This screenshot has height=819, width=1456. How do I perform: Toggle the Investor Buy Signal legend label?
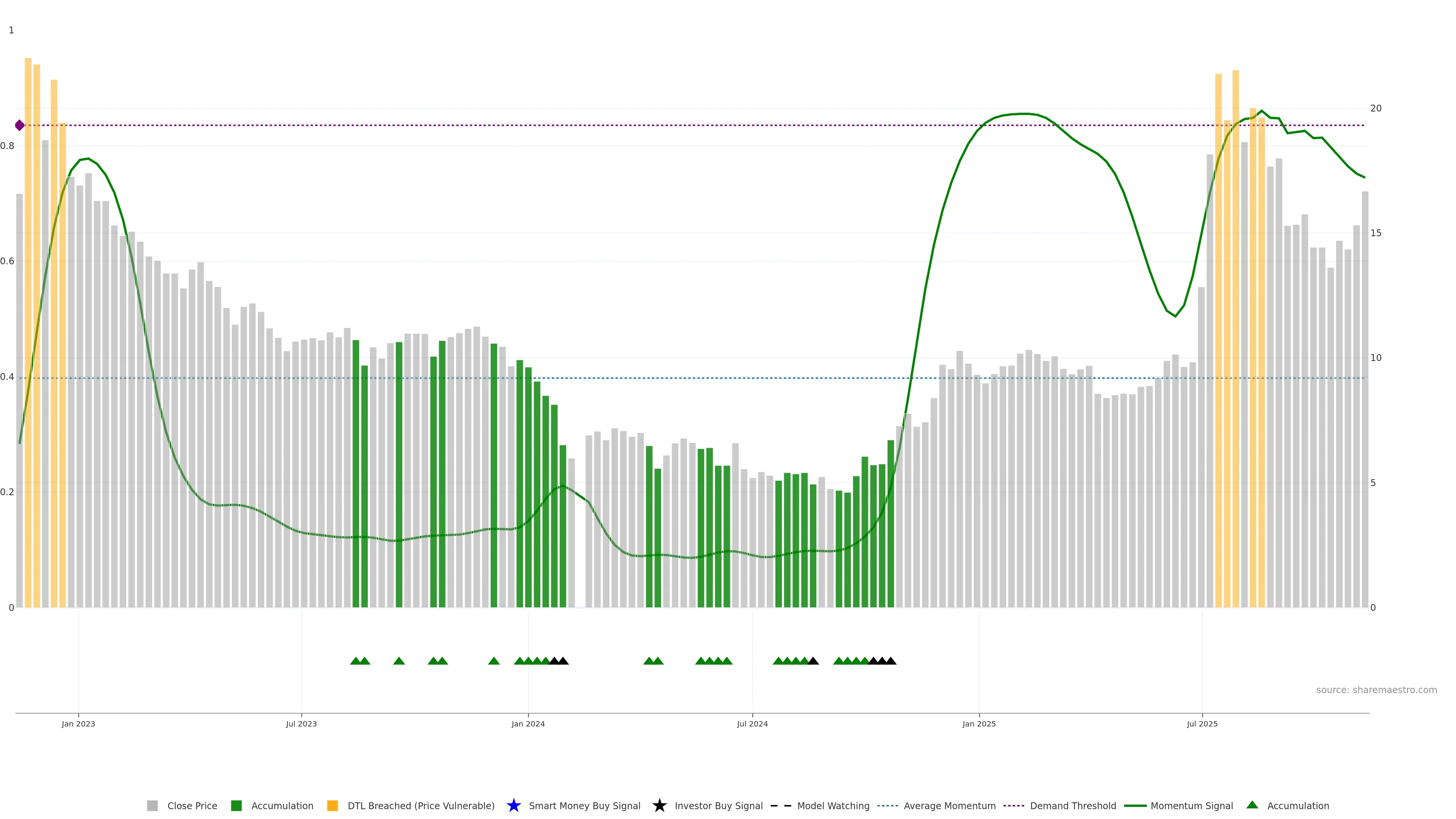click(x=719, y=805)
